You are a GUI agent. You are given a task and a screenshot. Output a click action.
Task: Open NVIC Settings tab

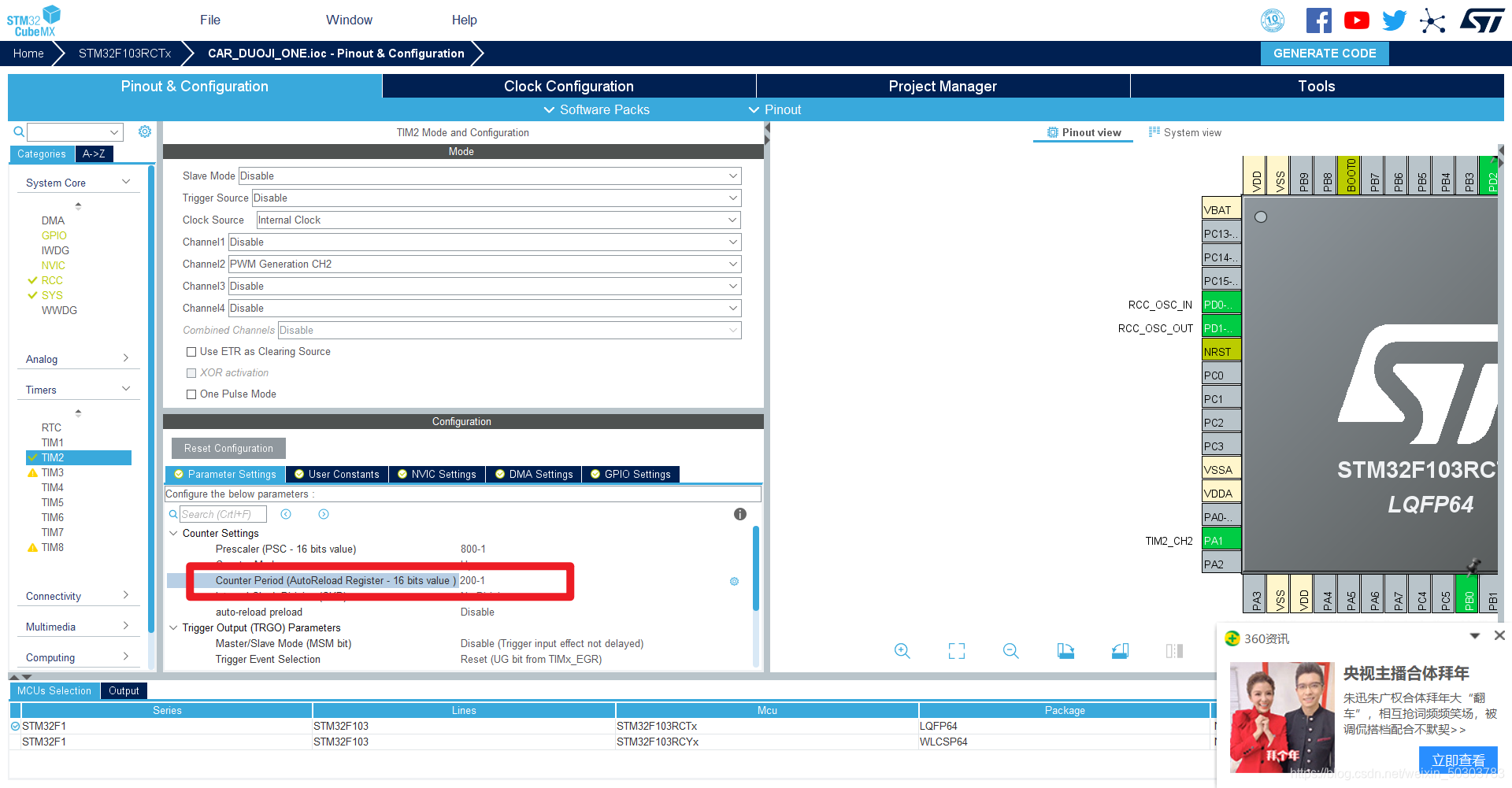point(437,474)
